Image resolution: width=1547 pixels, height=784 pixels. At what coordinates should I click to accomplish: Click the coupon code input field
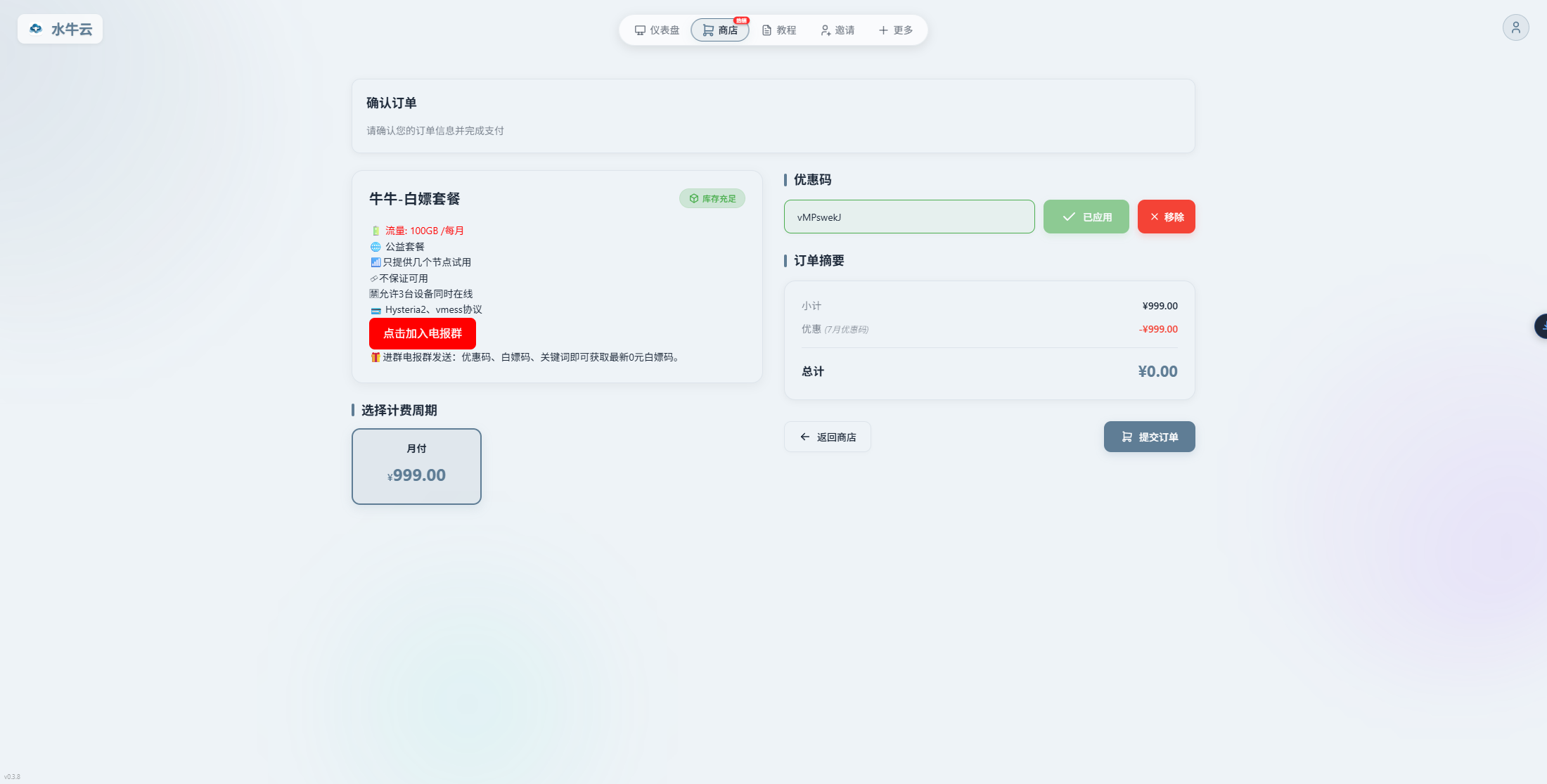909,217
